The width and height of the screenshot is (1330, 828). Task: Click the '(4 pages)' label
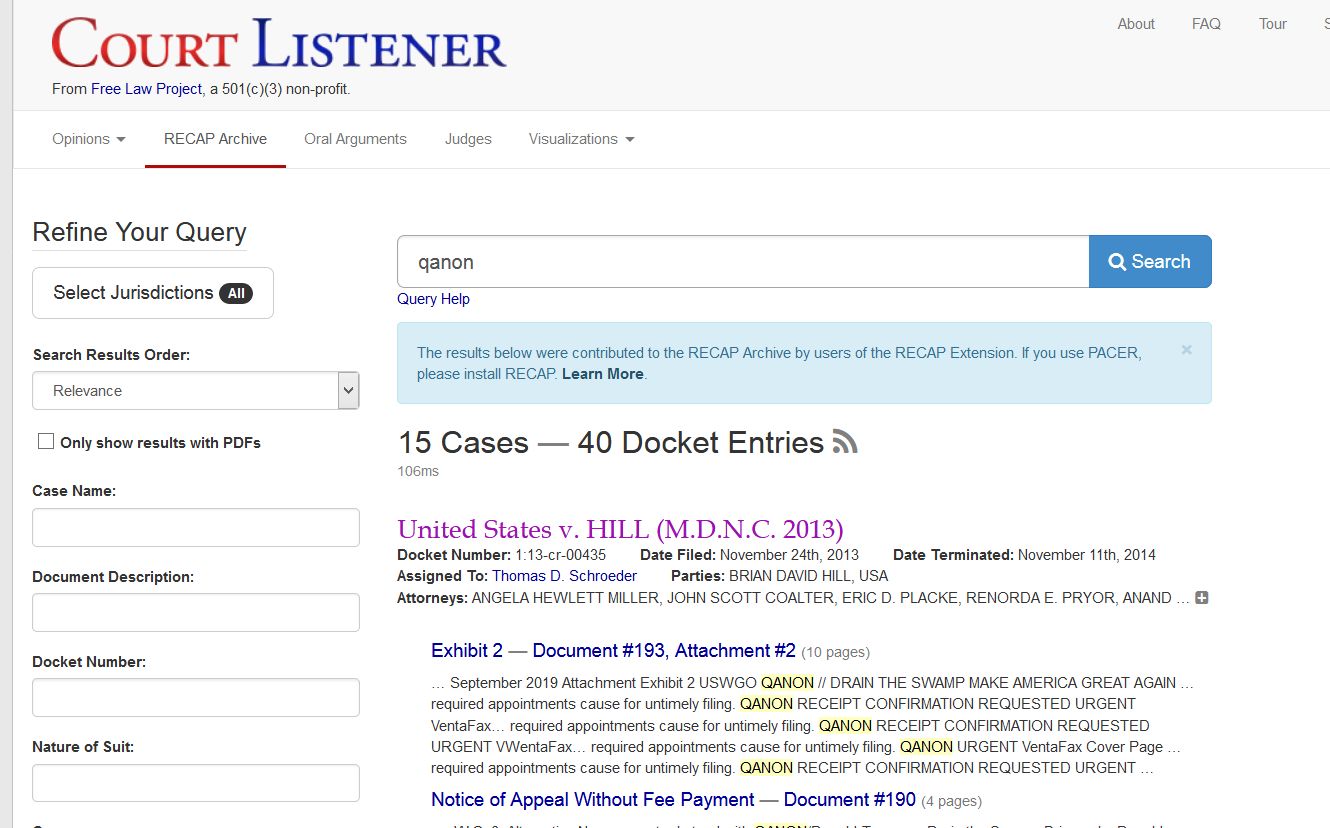(951, 801)
